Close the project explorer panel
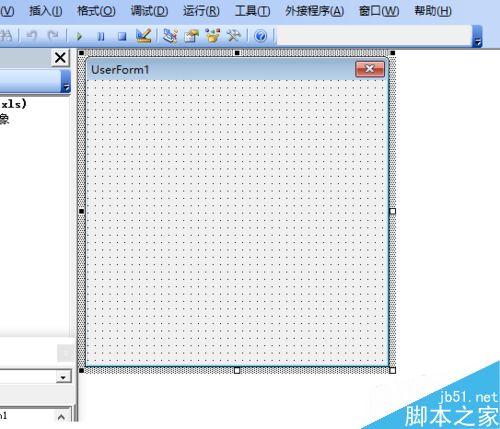The image size is (500, 429). (x=60, y=58)
